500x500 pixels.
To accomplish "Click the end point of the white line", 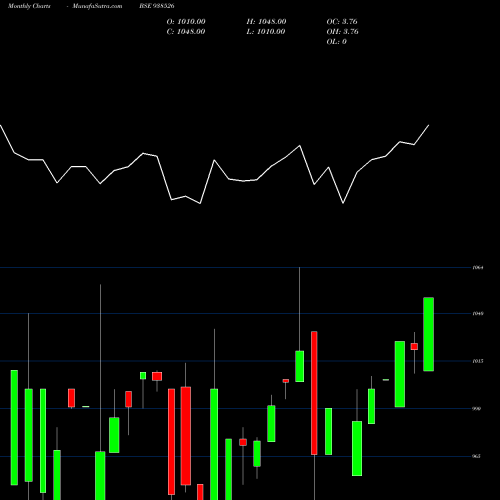I will click(x=429, y=125).
